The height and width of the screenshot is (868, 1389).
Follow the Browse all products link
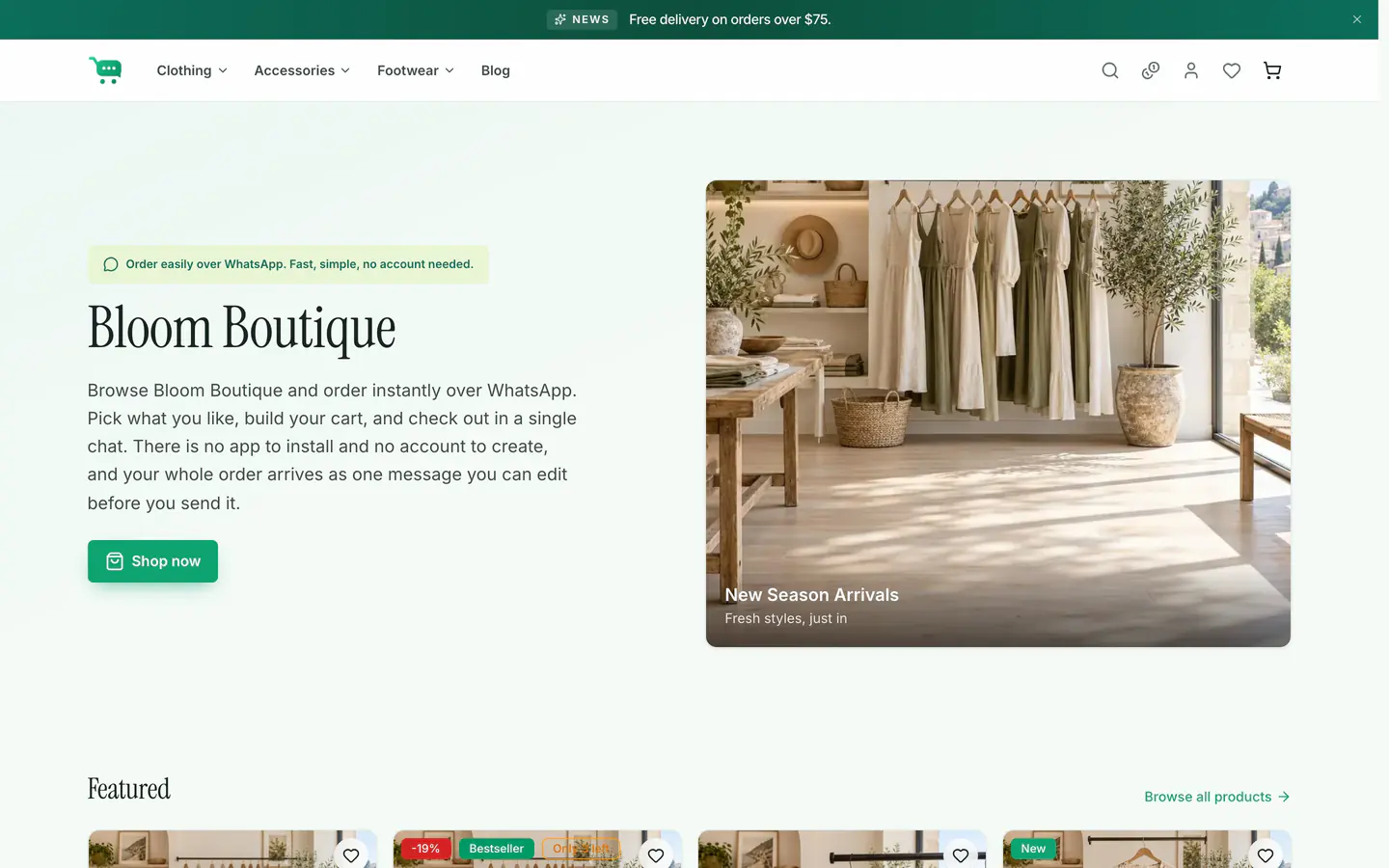click(x=1217, y=797)
